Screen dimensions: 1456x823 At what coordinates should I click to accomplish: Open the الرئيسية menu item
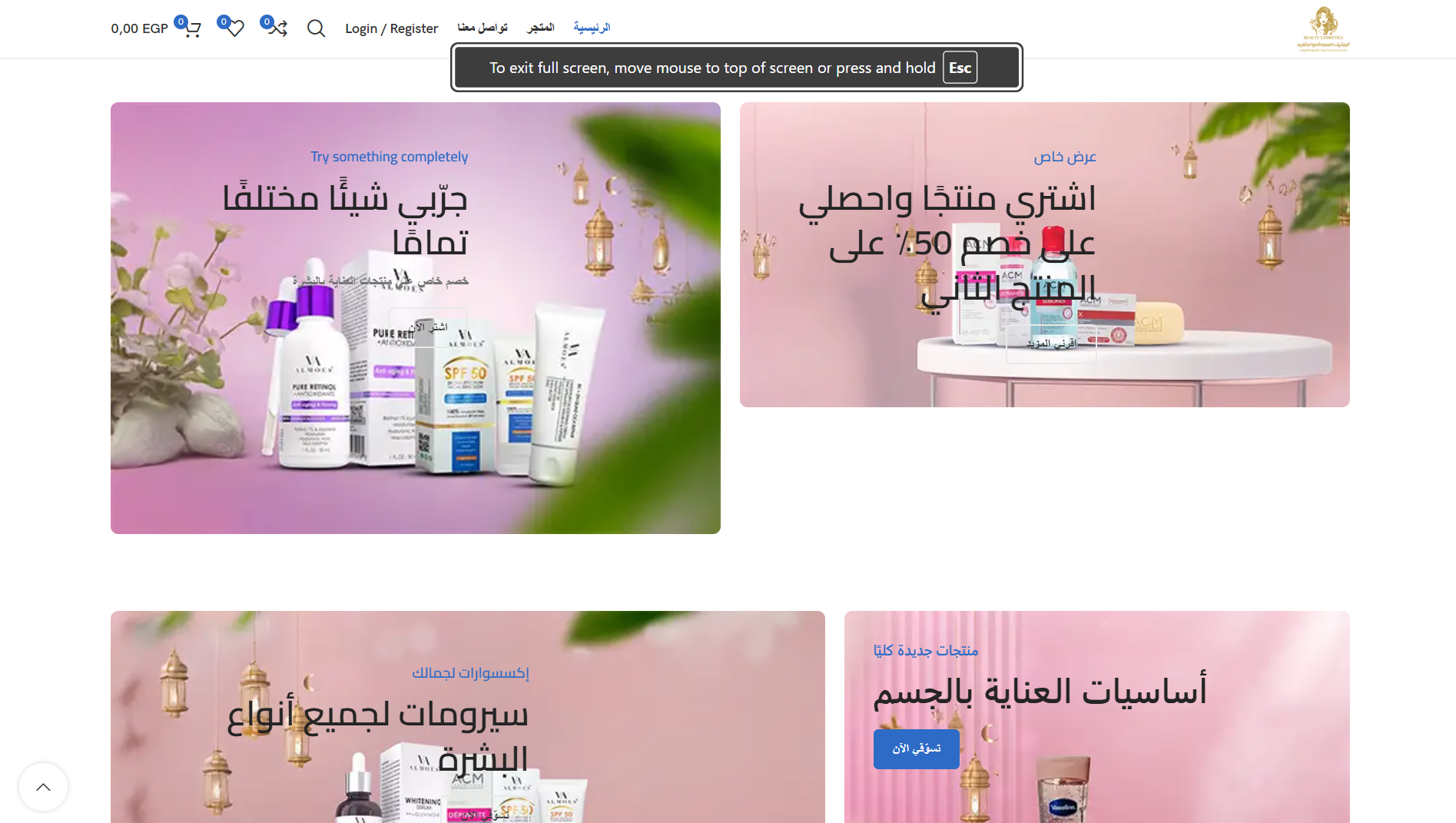[592, 28]
